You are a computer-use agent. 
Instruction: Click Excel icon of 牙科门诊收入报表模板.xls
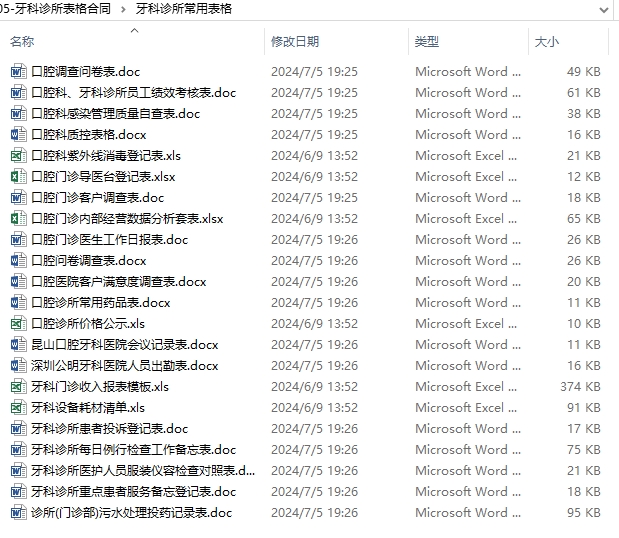[x=18, y=387]
